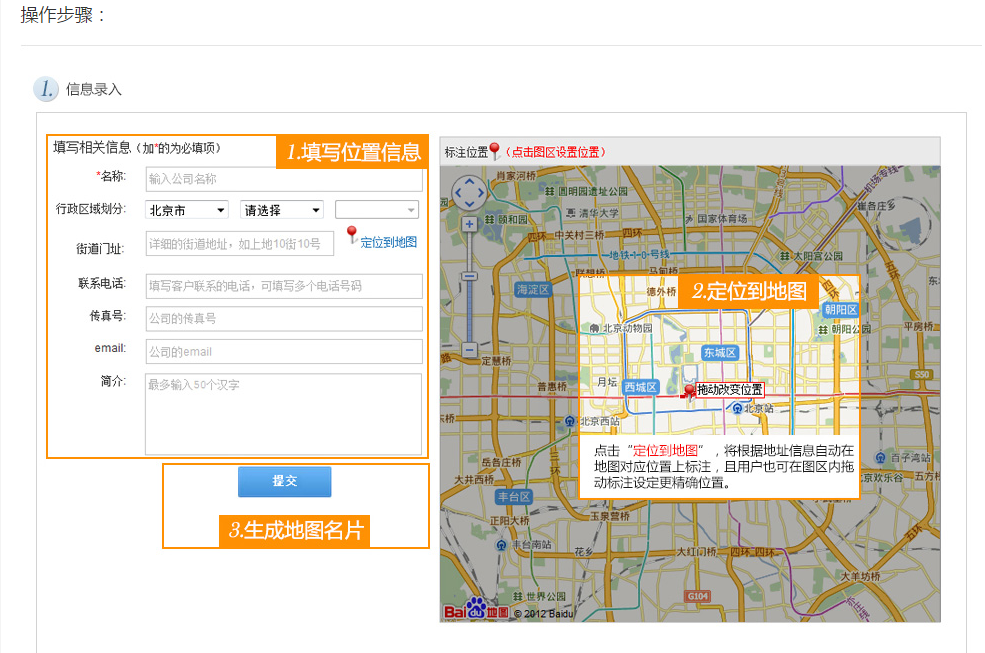This screenshot has width=985, height=653.
Task: Click the 圆明园遗址公园 icon on map
Action: click(550, 190)
